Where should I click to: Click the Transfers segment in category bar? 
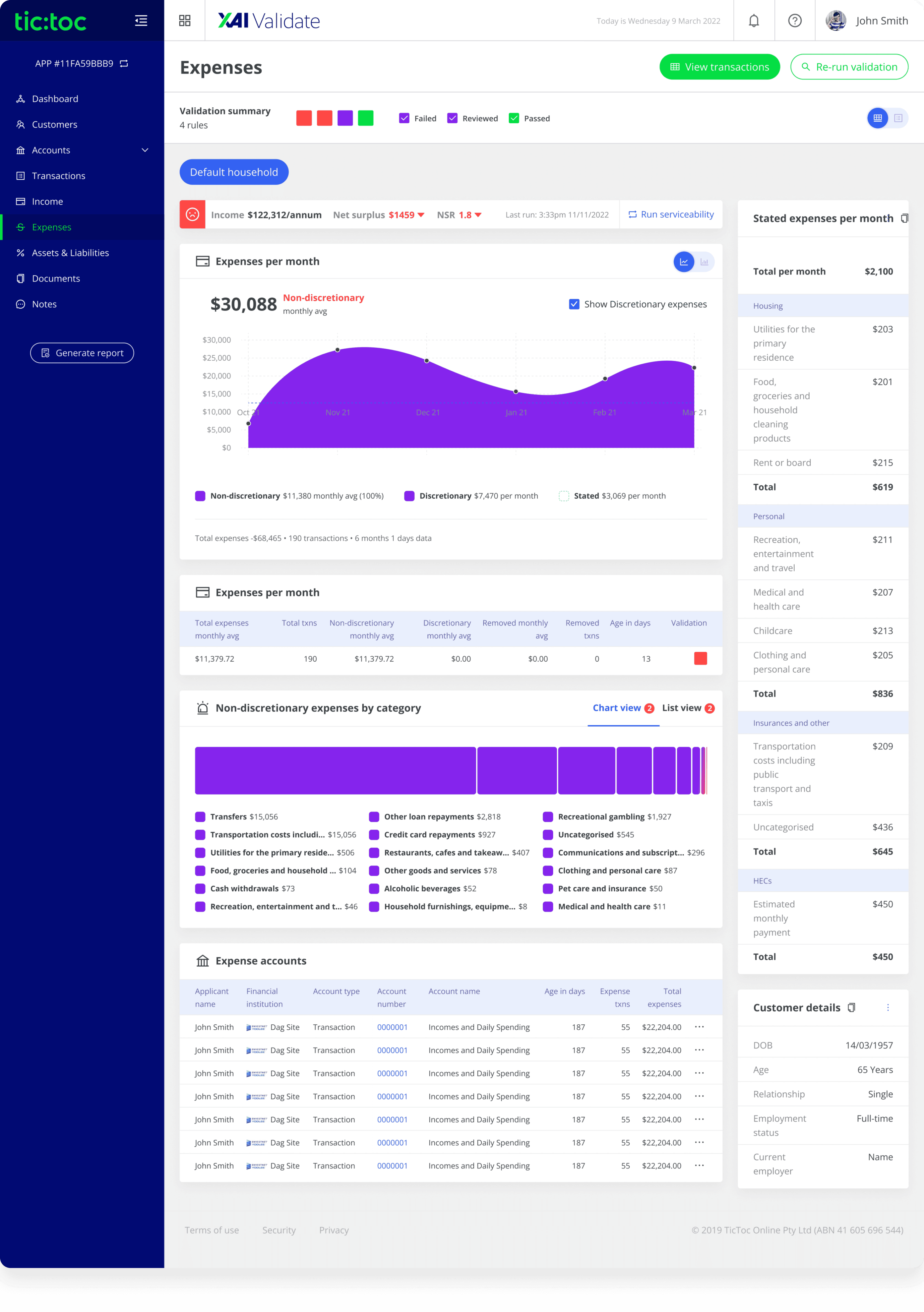pos(335,770)
